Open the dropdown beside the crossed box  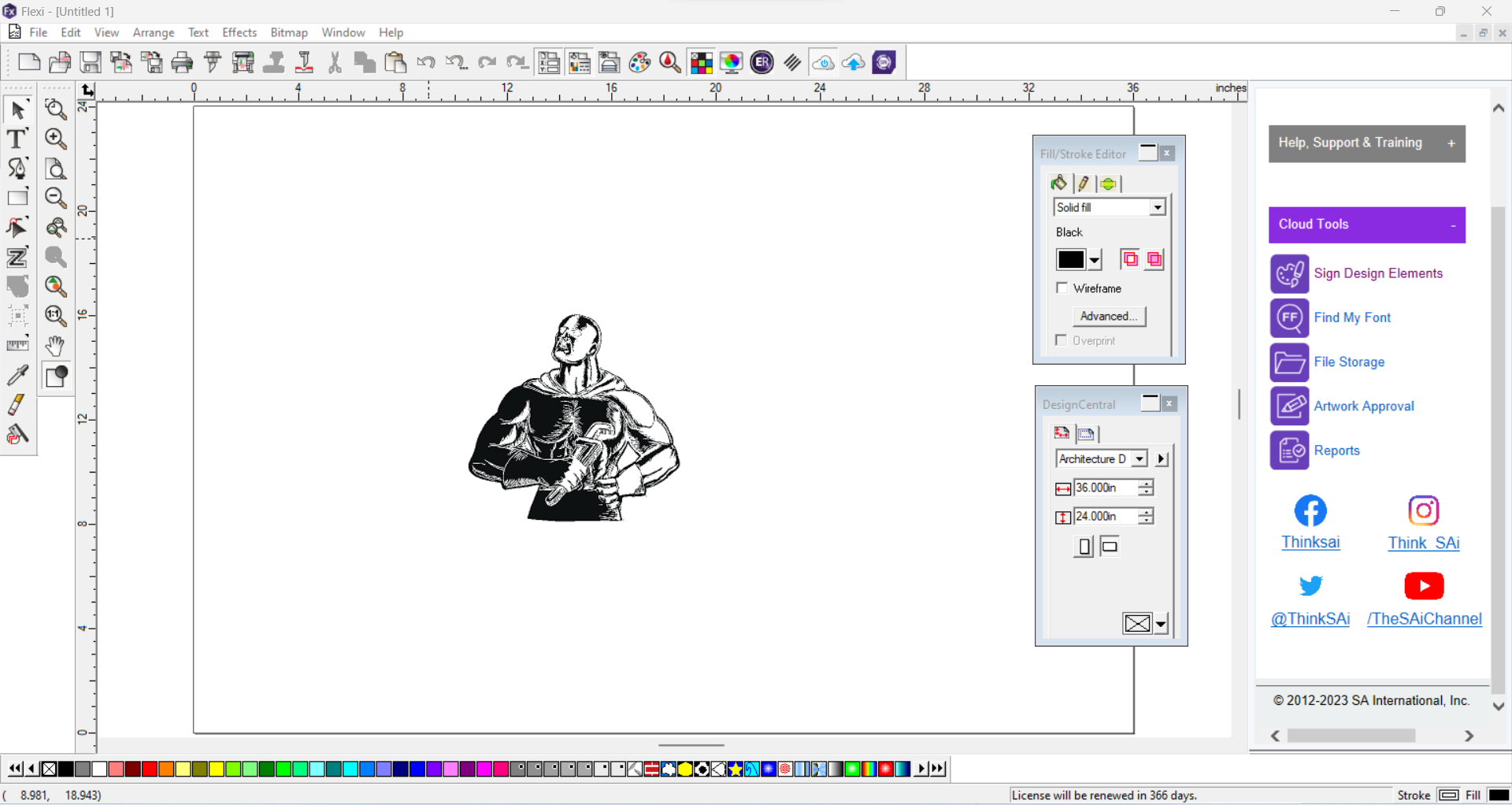coord(1161,624)
